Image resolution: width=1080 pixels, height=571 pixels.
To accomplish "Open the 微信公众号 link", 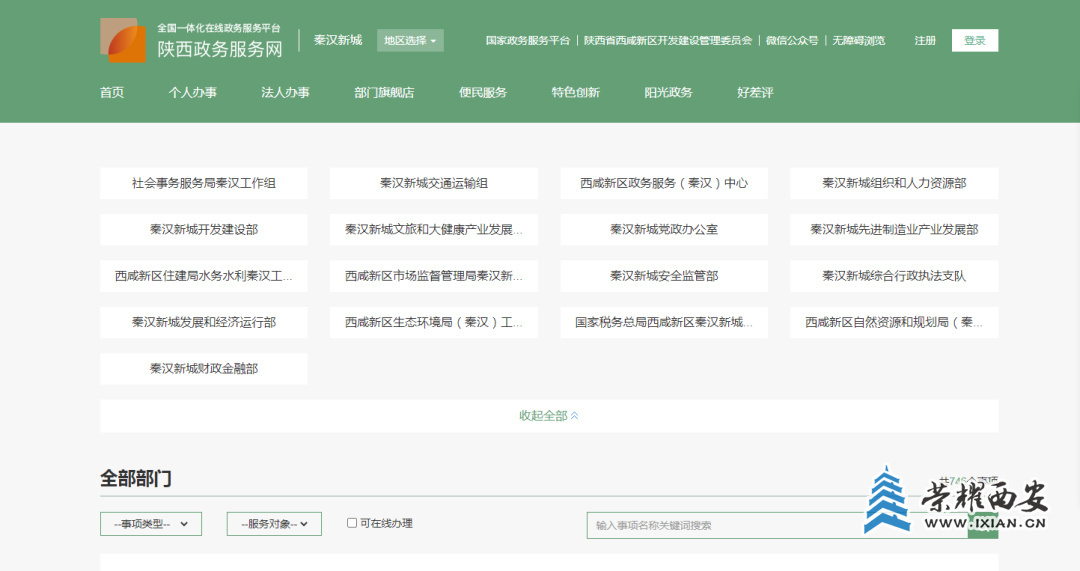I will (792, 41).
